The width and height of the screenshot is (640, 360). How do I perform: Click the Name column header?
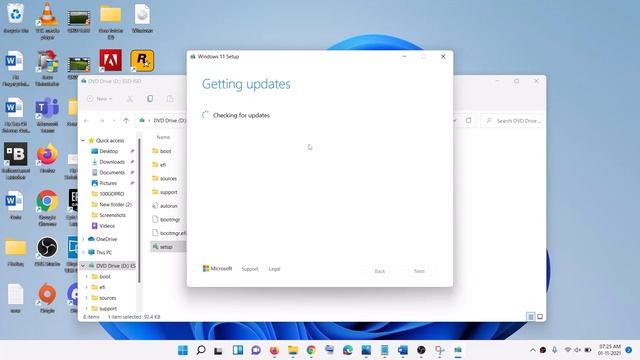point(163,137)
